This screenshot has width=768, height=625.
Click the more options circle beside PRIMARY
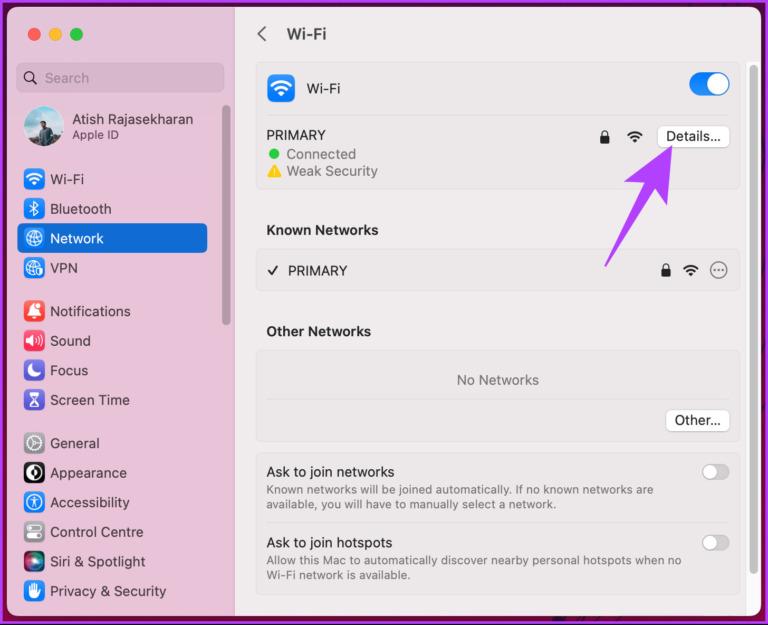pos(718,270)
